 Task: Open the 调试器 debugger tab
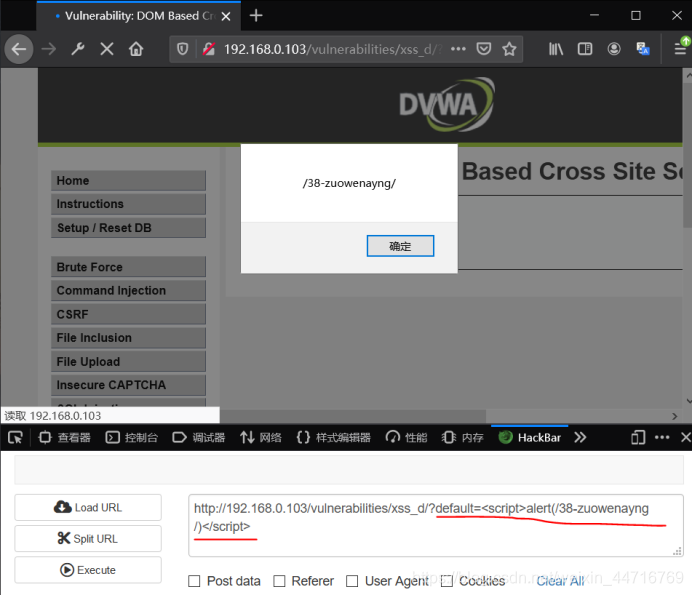pyautogui.click(x=199, y=437)
